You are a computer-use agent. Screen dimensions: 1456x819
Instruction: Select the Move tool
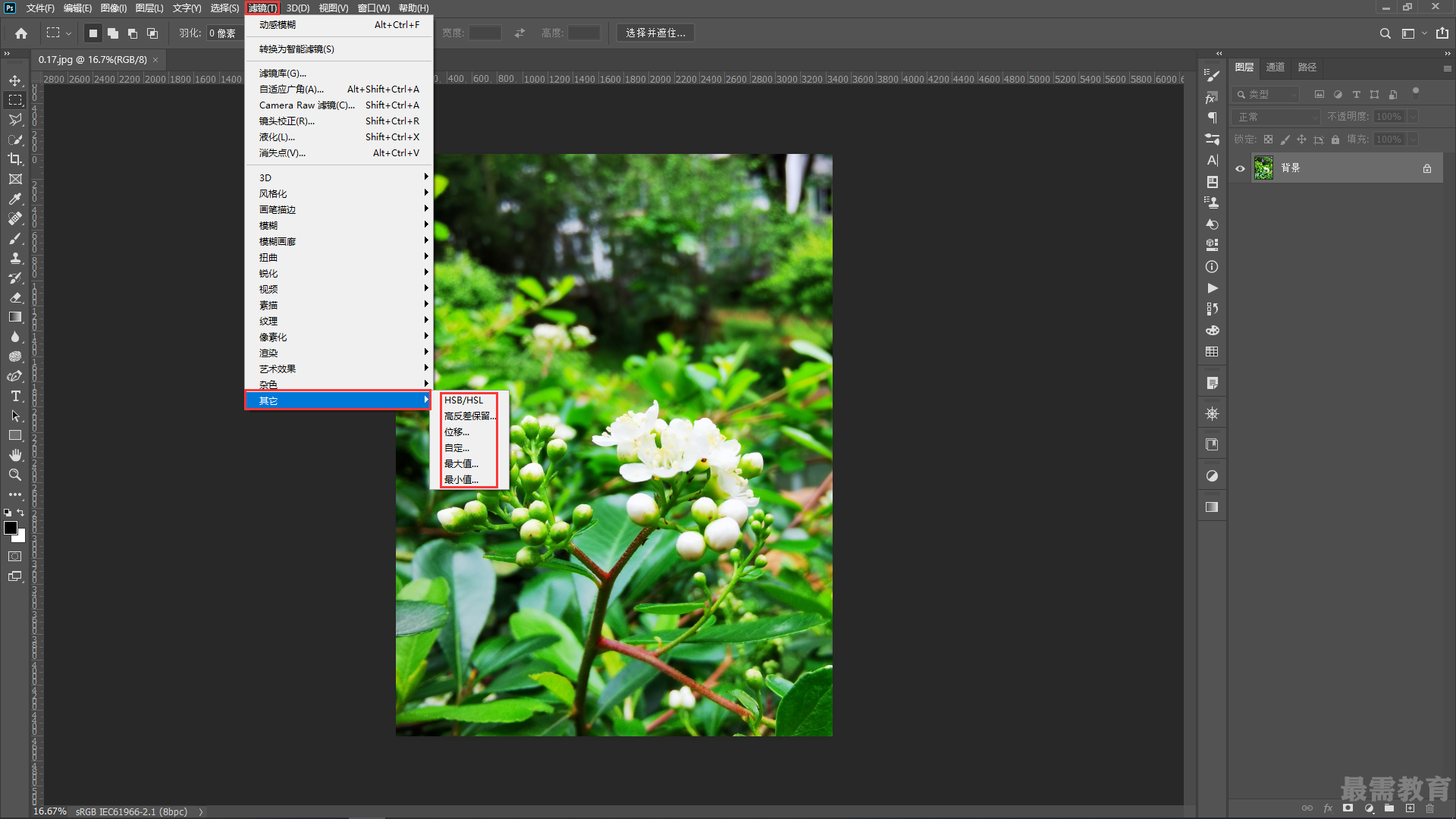pyautogui.click(x=15, y=80)
